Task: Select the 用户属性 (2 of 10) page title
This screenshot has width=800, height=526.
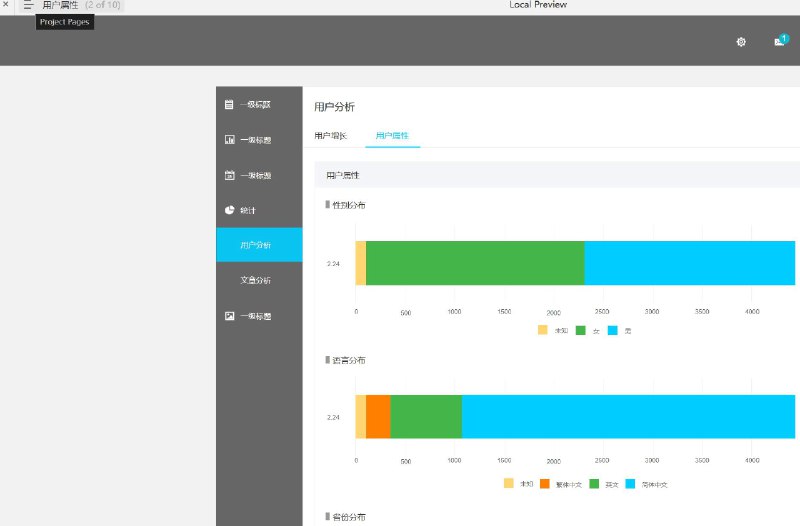Action: [82, 5]
